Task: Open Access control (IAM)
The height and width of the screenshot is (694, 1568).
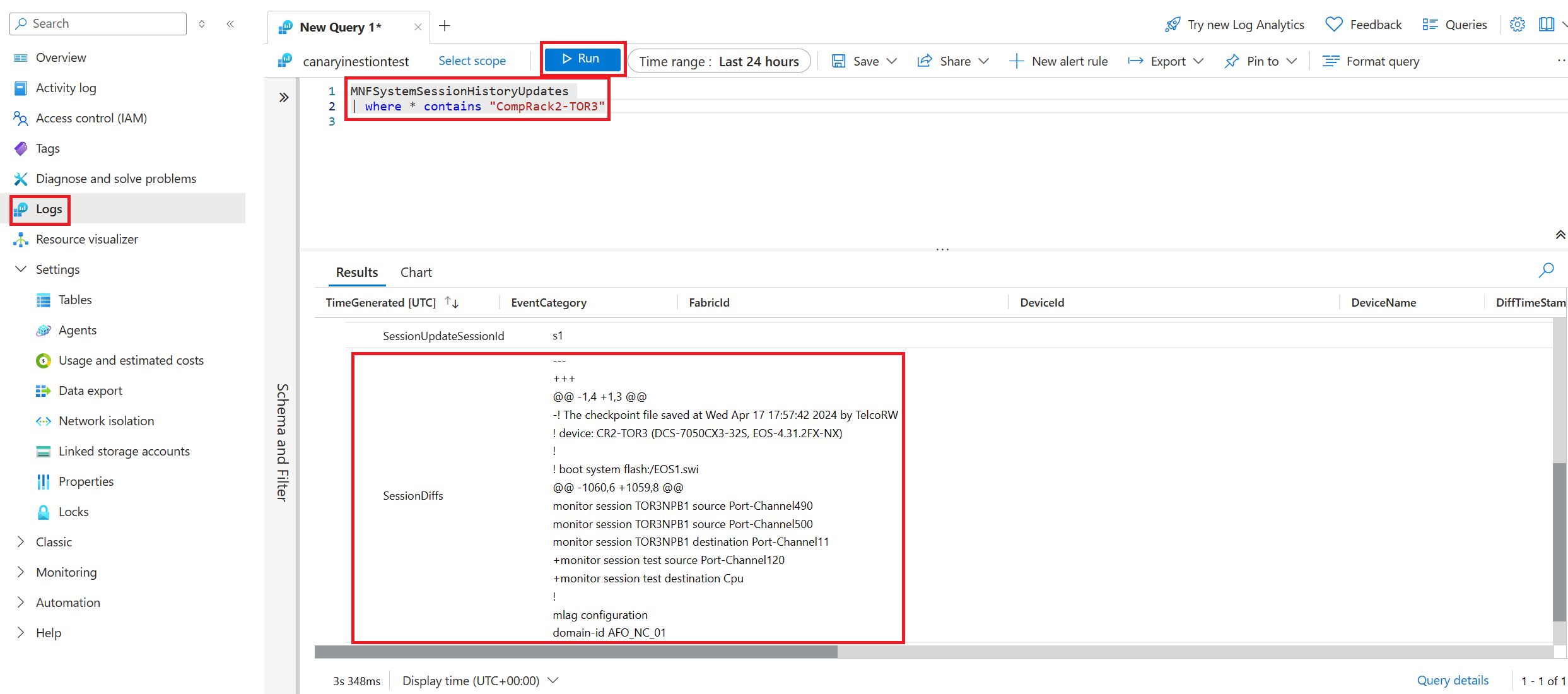Action: 91,118
